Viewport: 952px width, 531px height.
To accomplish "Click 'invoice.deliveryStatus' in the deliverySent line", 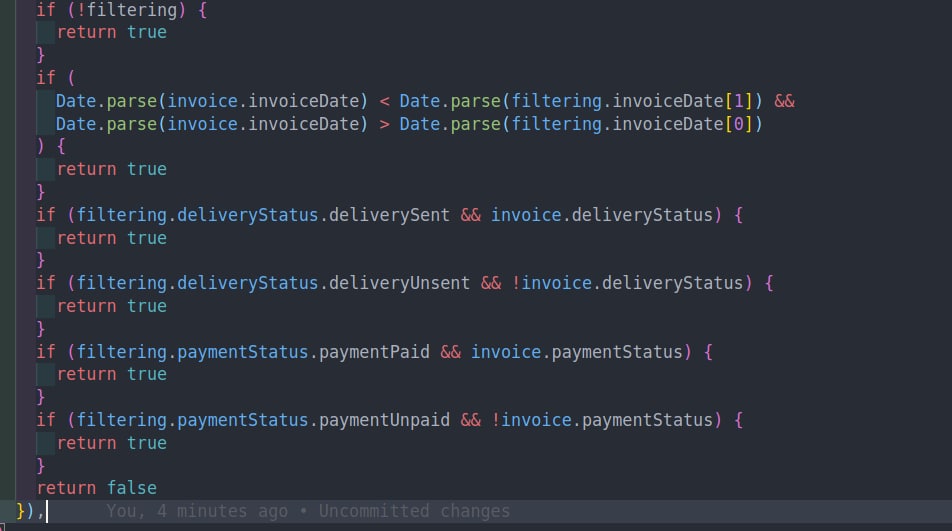I will click(x=602, y=215).
